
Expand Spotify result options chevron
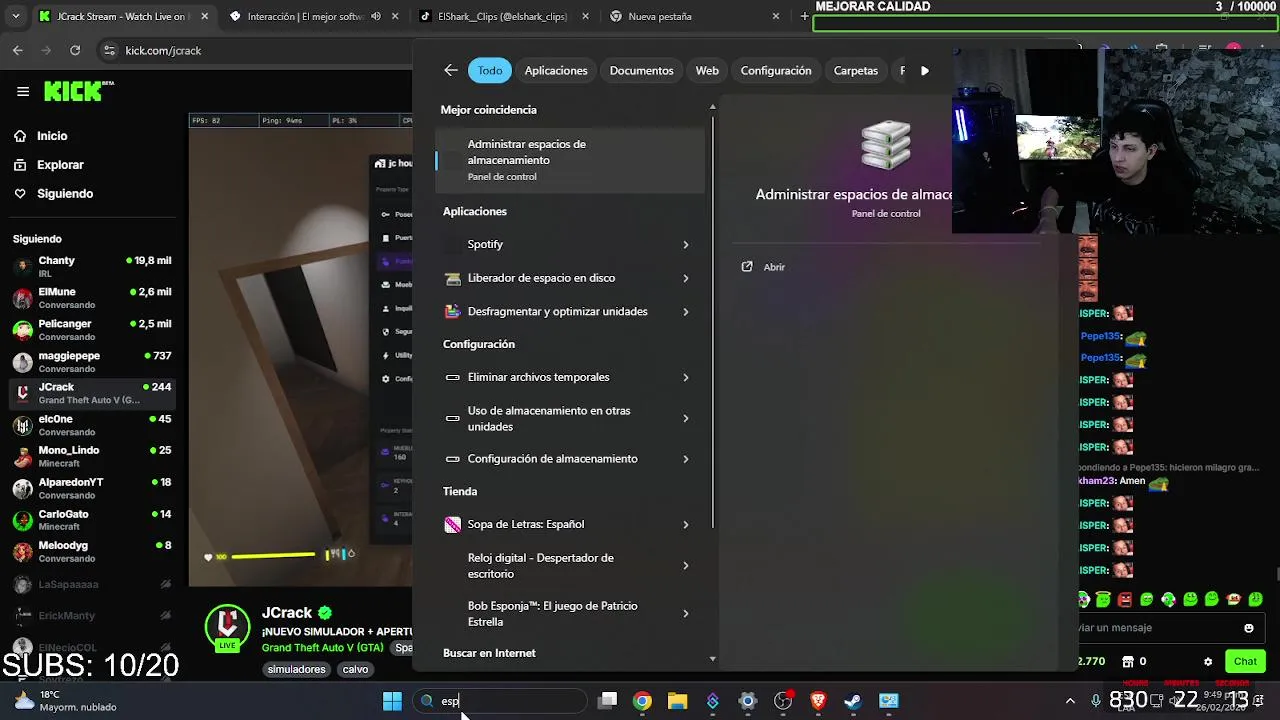pyautogui.click(x=686, y=244)
